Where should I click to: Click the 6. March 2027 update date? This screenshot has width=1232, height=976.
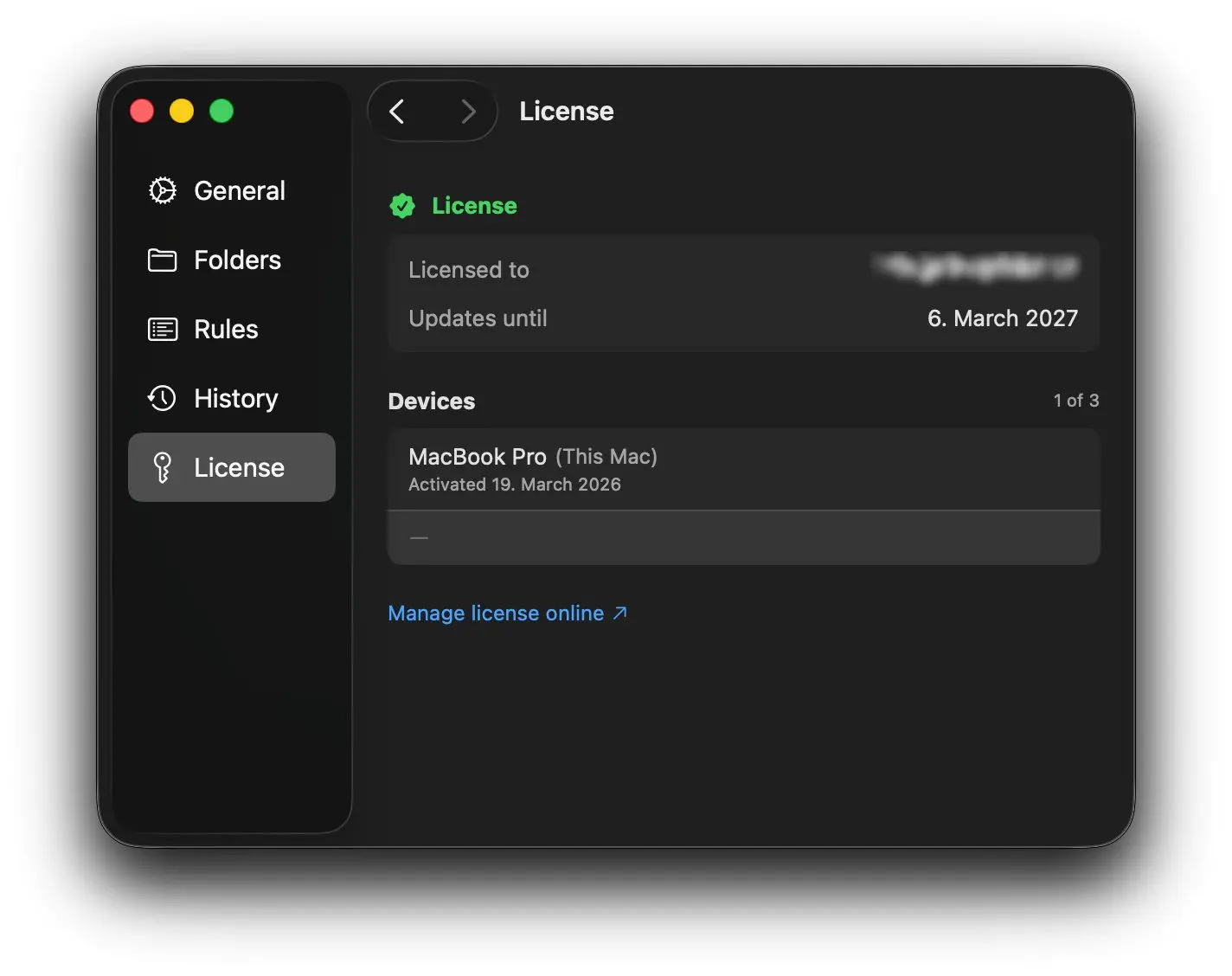point(1002,318)
